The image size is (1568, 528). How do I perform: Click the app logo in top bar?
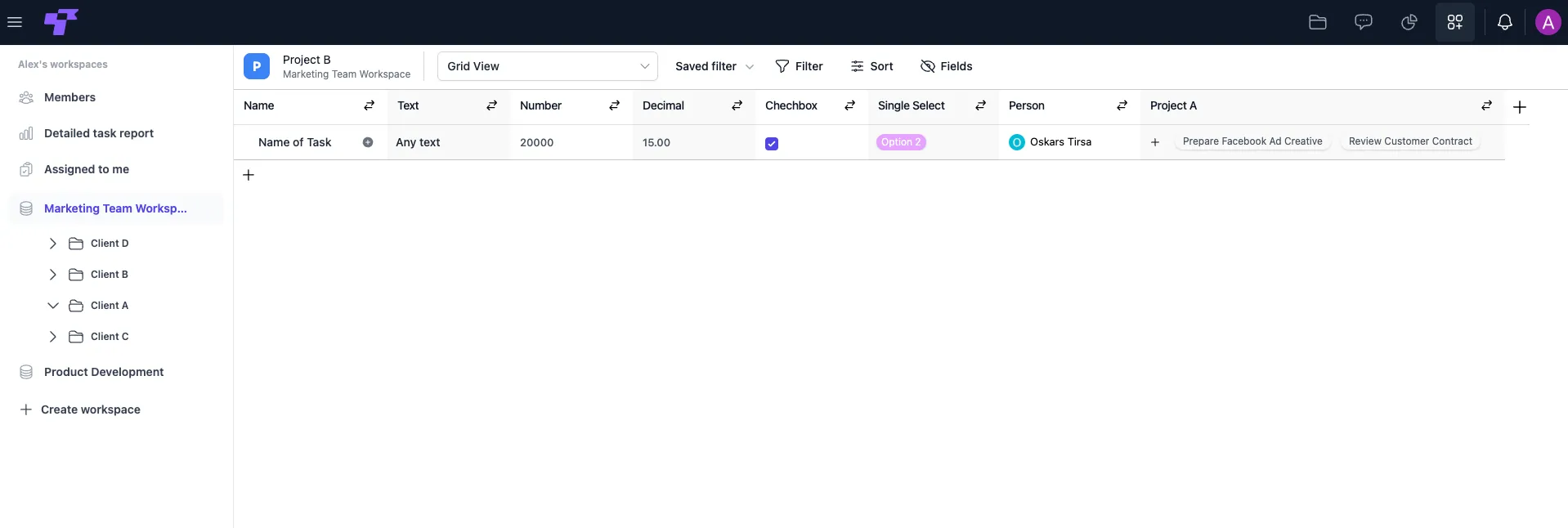60,22
